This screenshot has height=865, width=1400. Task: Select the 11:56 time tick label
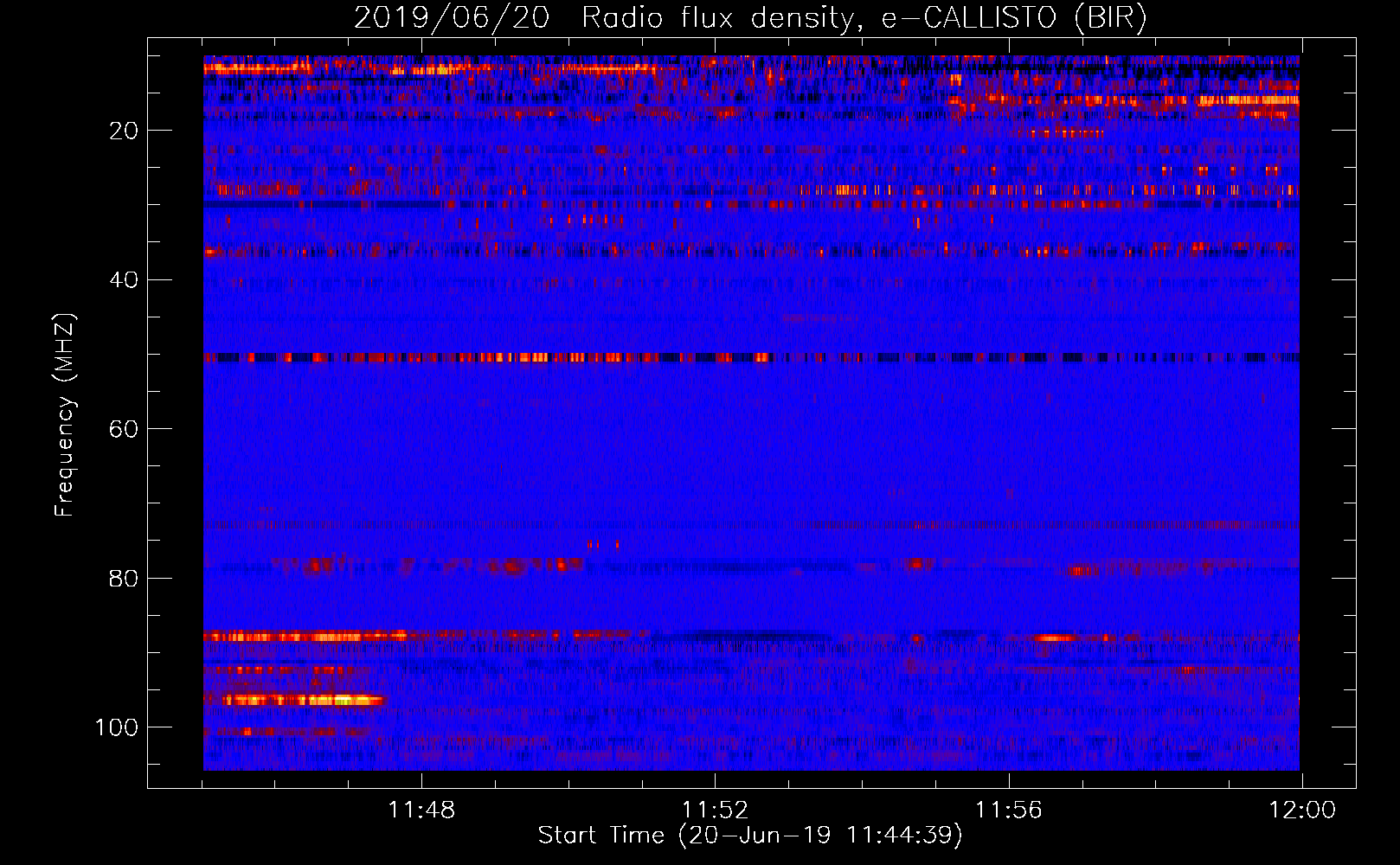point(1009,811)
